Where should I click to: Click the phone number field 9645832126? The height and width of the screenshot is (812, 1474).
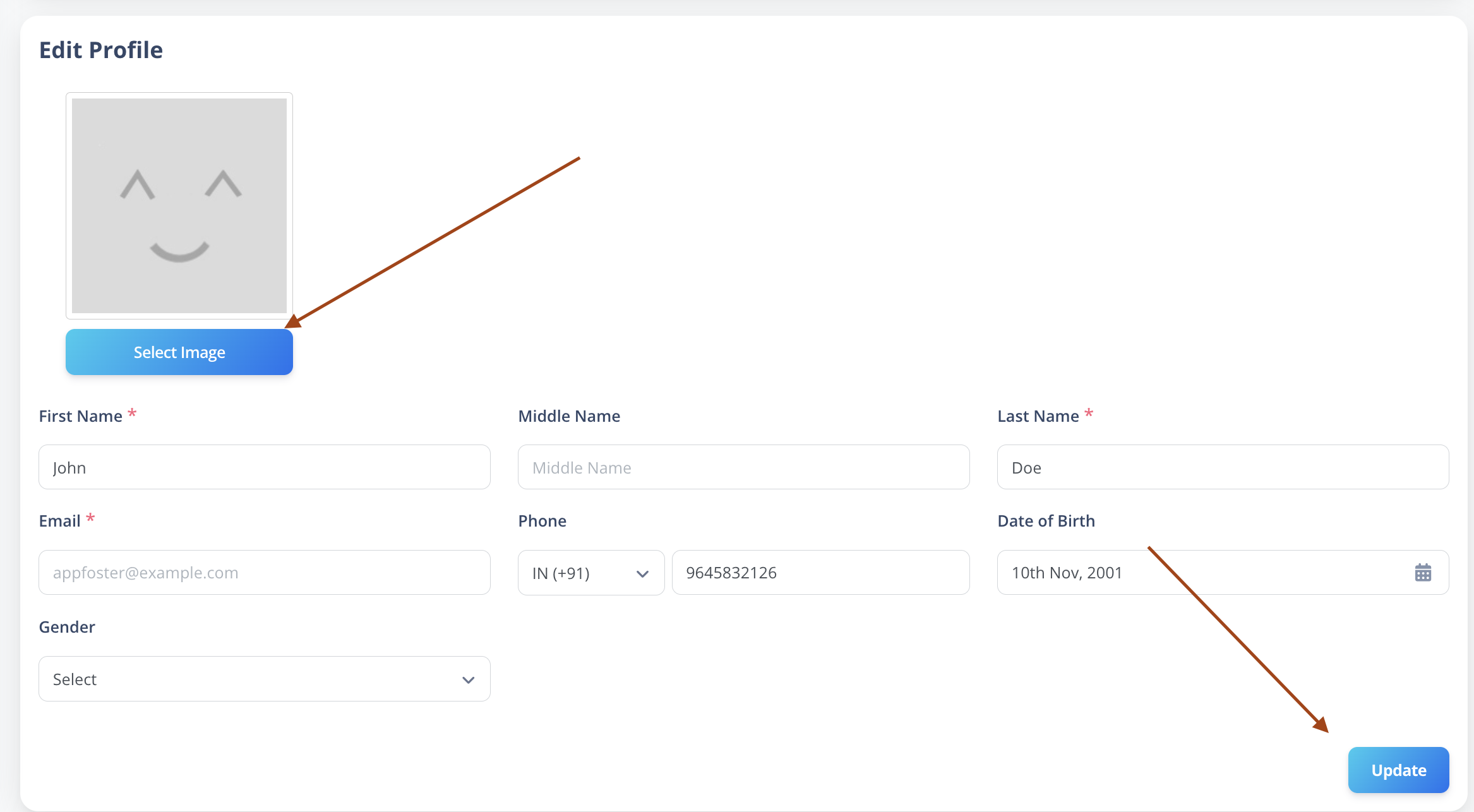(821, 573)
